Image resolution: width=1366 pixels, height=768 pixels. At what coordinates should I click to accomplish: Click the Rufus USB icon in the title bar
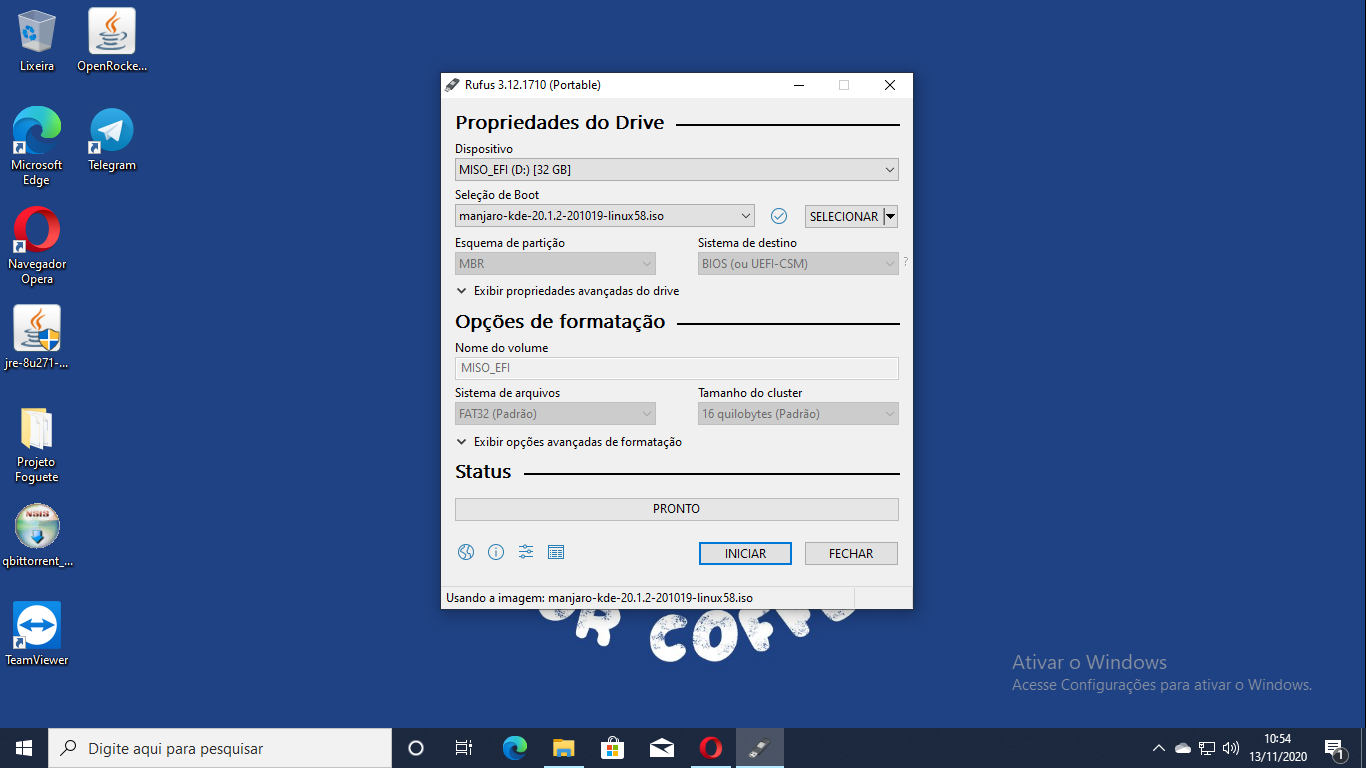coord(454,85)
